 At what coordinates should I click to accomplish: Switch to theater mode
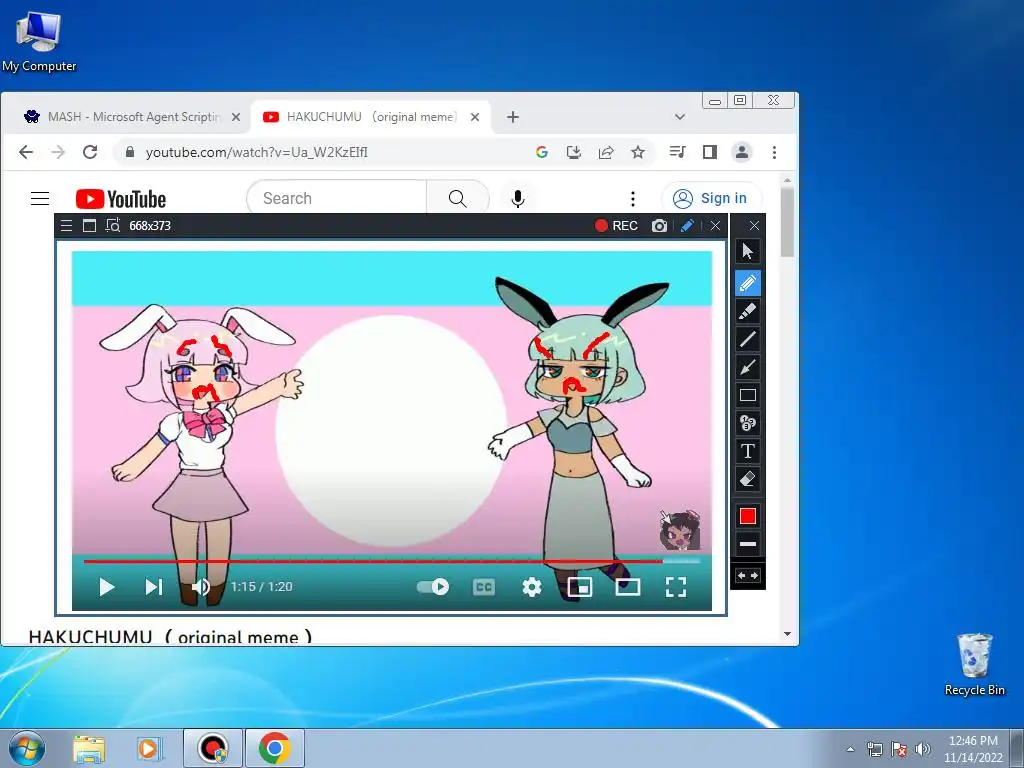[628, 586]
